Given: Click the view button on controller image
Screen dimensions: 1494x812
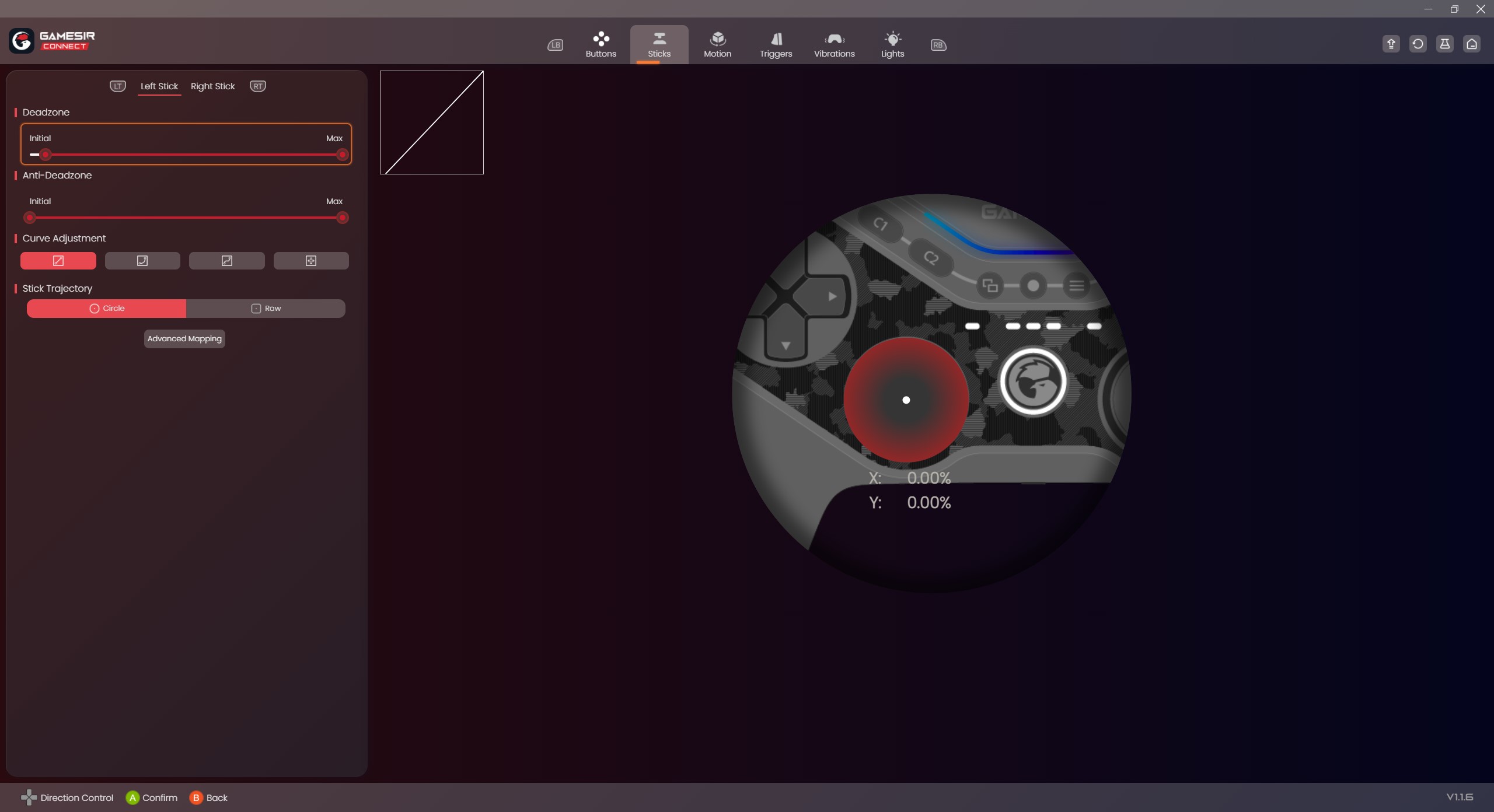Looking at the screenshot, I should click(990, 286).
